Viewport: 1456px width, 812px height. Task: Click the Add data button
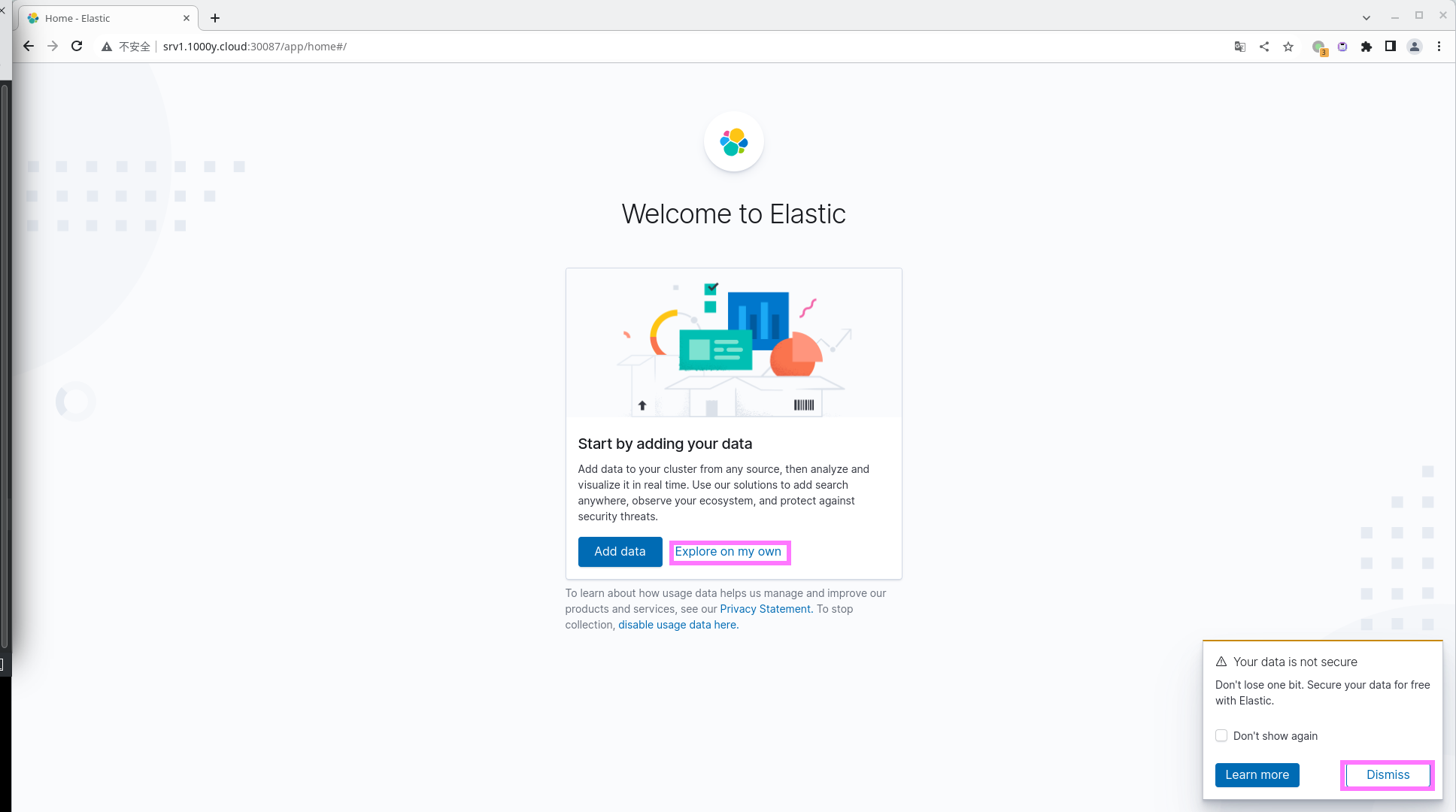point(620,552)
